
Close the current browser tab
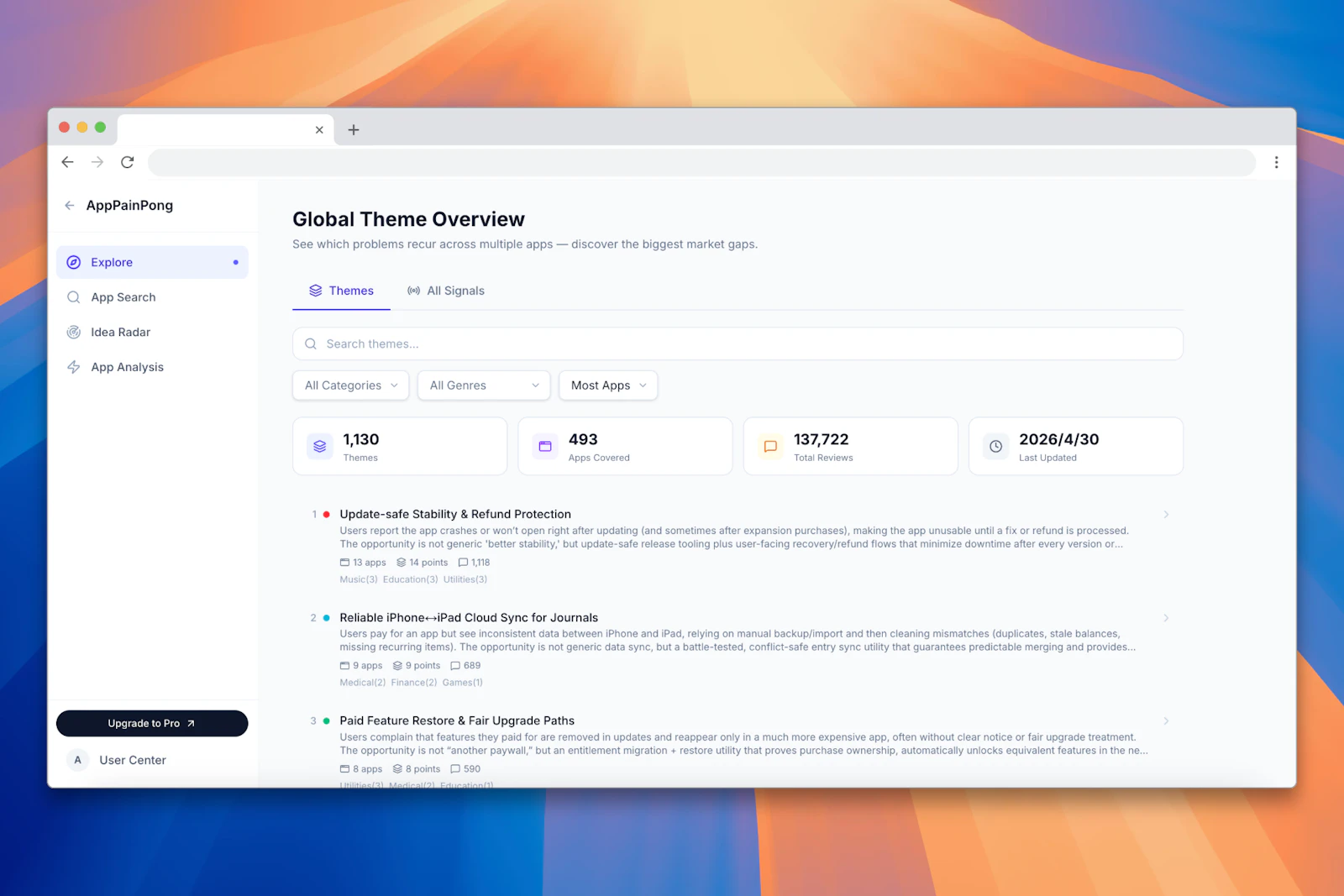coord(319,129)
